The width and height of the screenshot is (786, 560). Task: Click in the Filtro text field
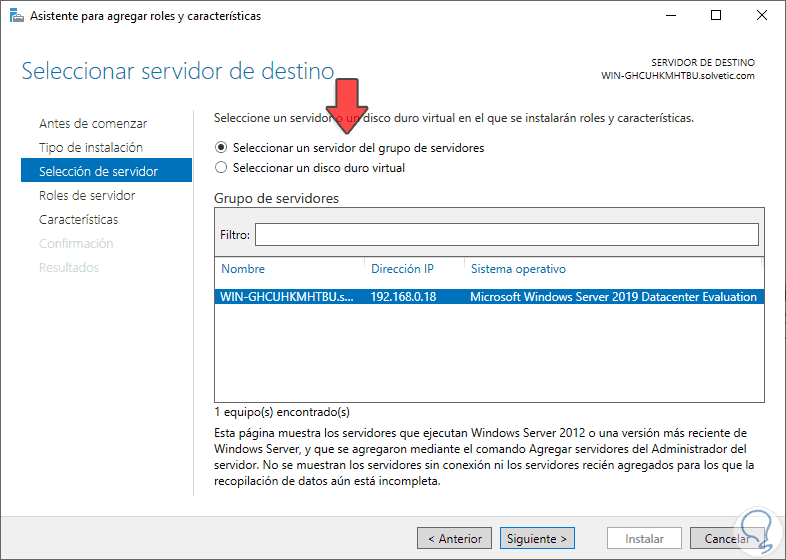(506, 235)
